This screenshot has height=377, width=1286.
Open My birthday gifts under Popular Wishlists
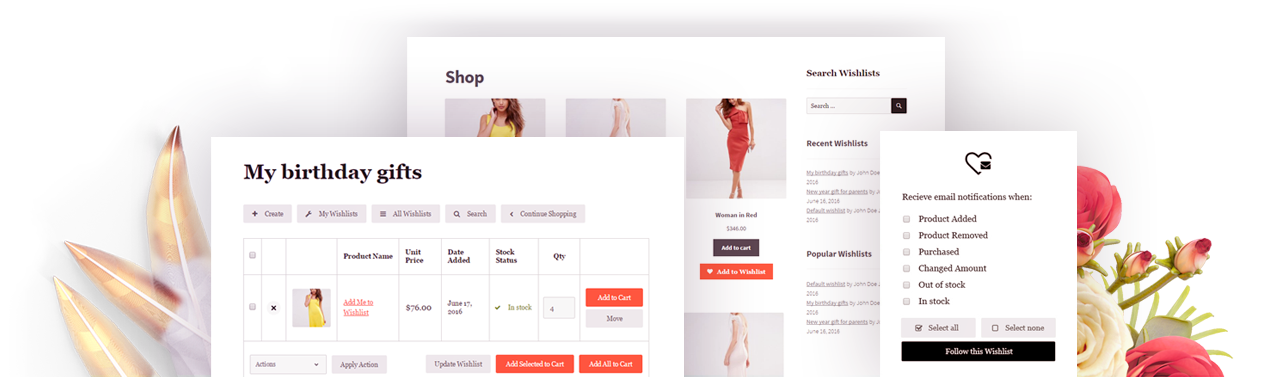pos(828,302)
